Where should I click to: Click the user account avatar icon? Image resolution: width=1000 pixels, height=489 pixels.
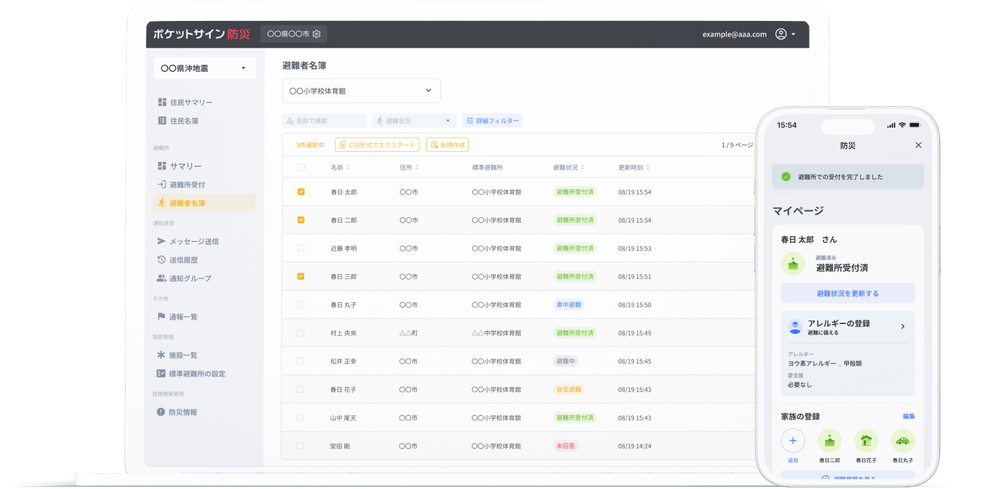(781, 34)
